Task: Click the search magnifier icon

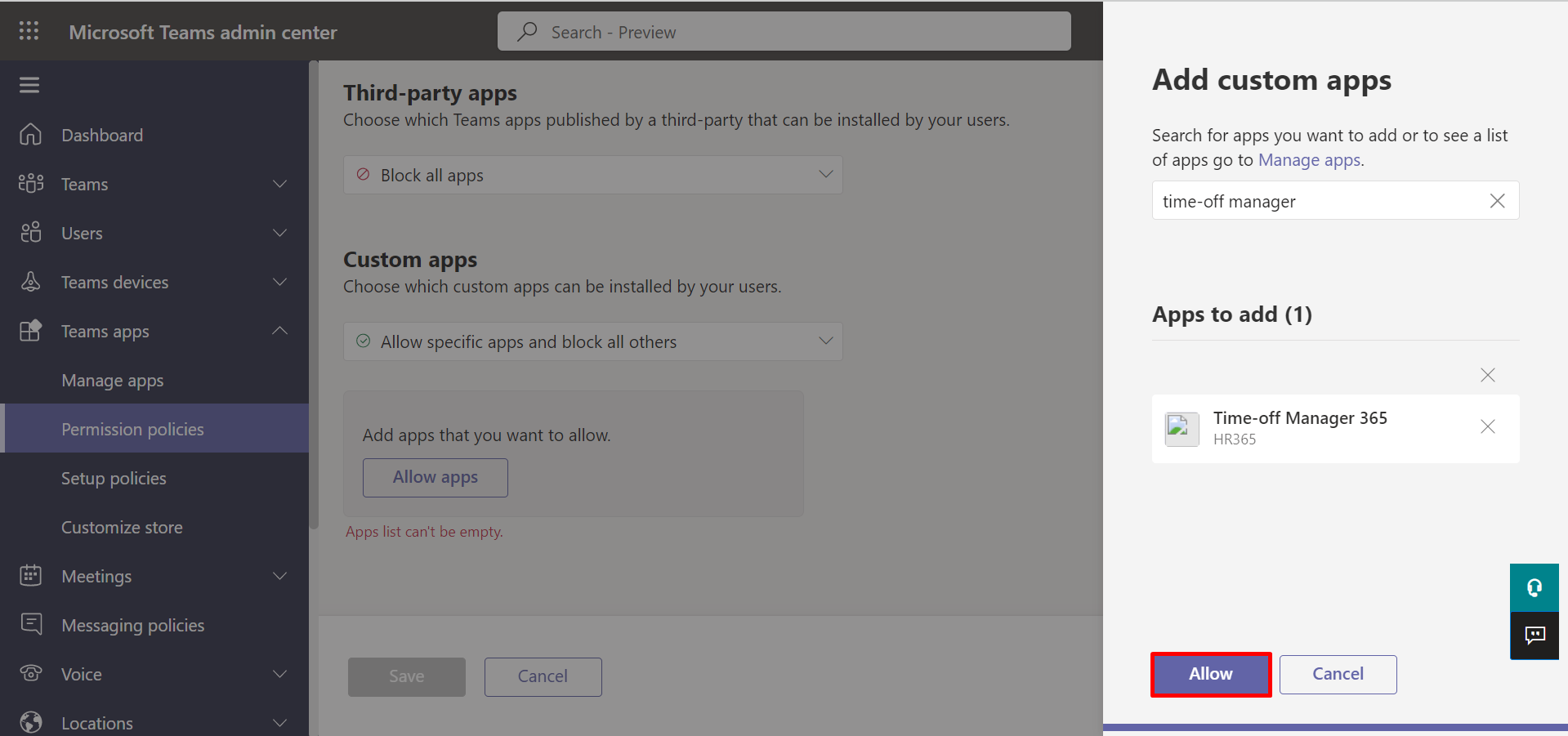Action: click(x=527, y=32)
